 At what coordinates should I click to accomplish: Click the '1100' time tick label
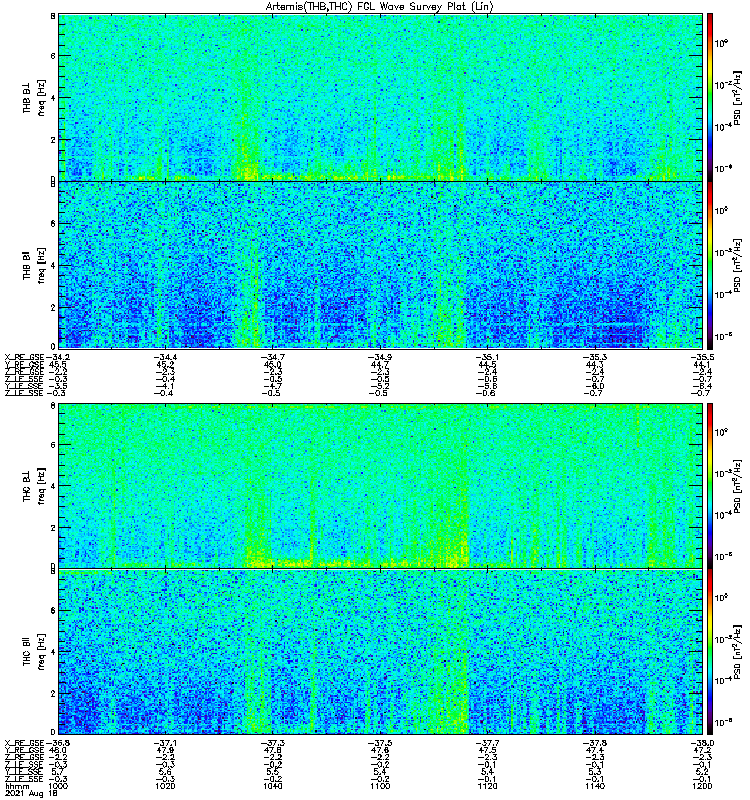[380, 786]
